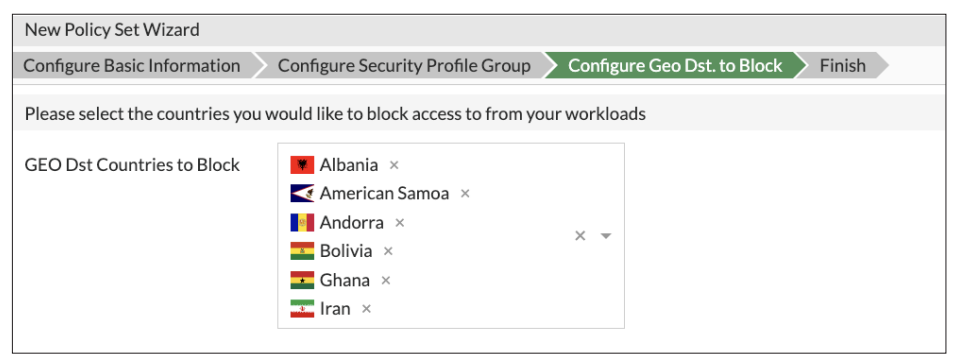958x364 pixels.
Task: Remove Albania from blocked countries
Action: pyautogui.click(x=394, y=165)
